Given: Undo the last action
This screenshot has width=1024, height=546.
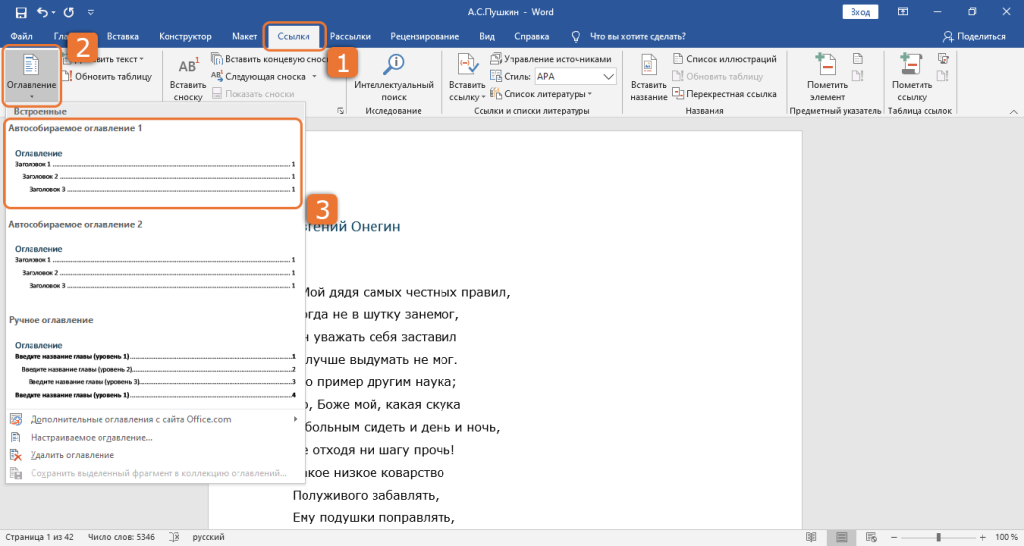Looking at the screenshot, I should 42,12.
